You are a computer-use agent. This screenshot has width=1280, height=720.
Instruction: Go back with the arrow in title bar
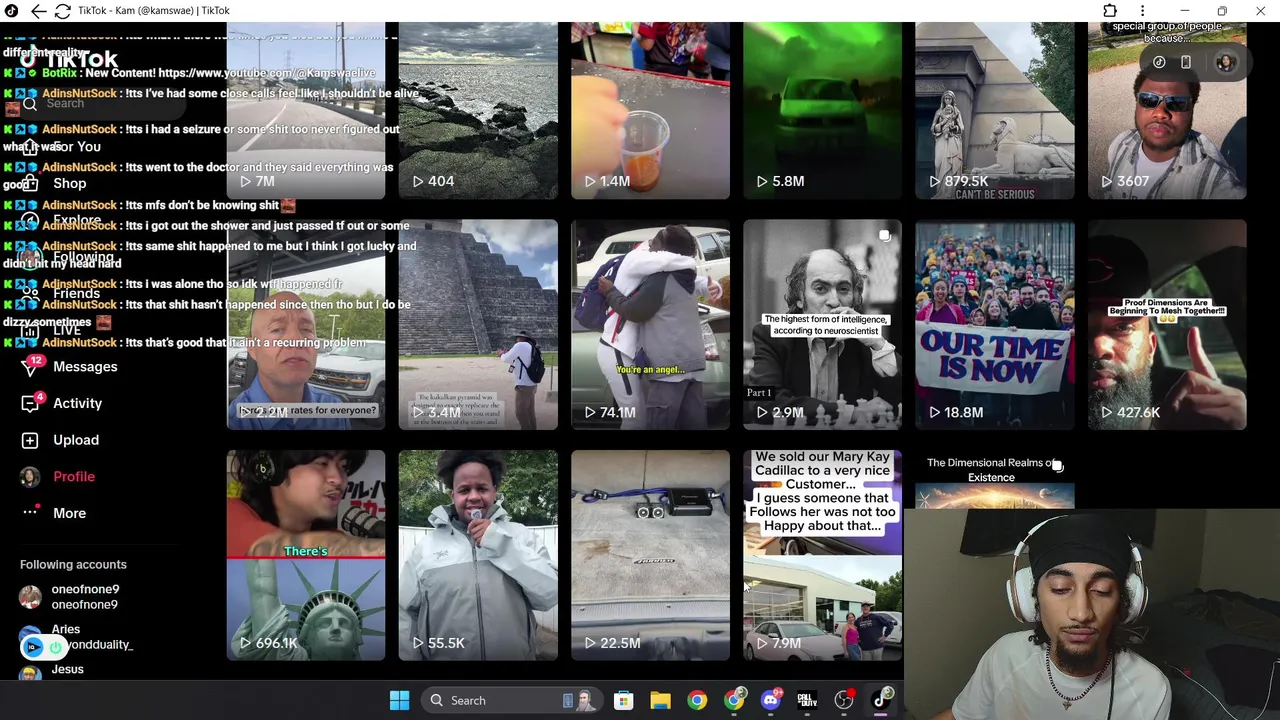(x=38, y=11)
